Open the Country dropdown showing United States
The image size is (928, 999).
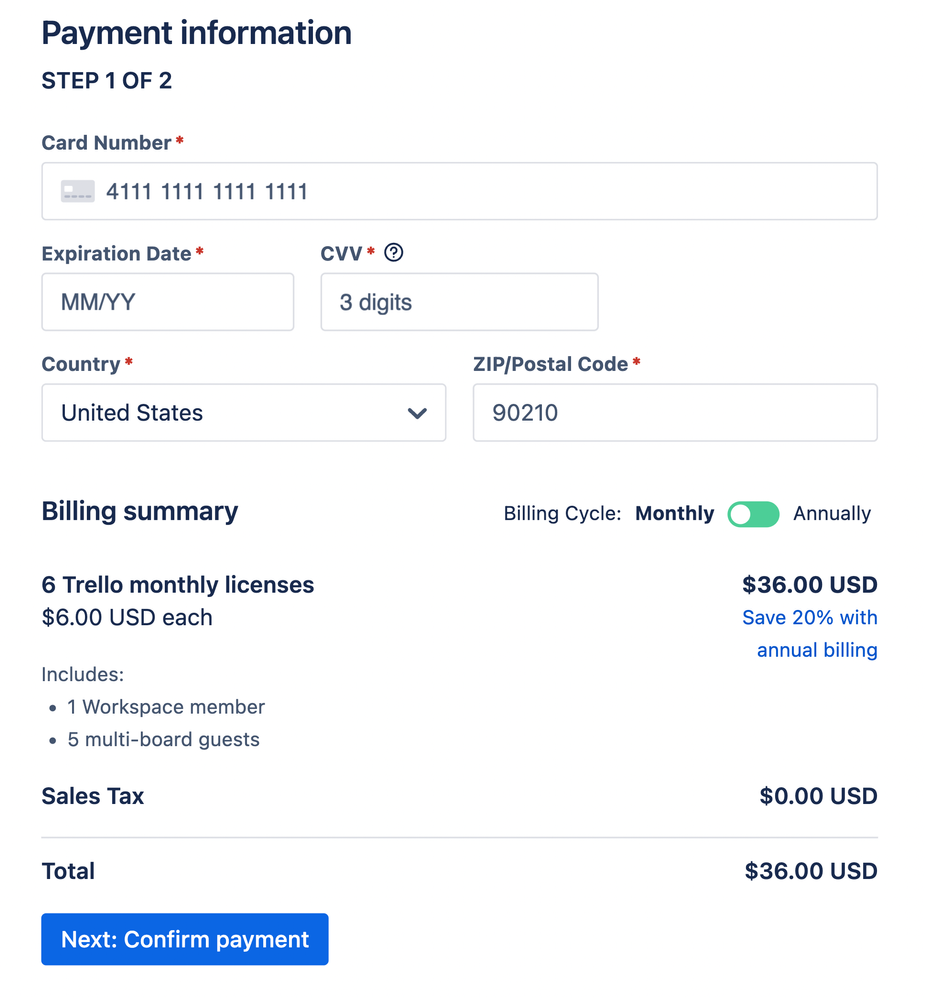243,413
